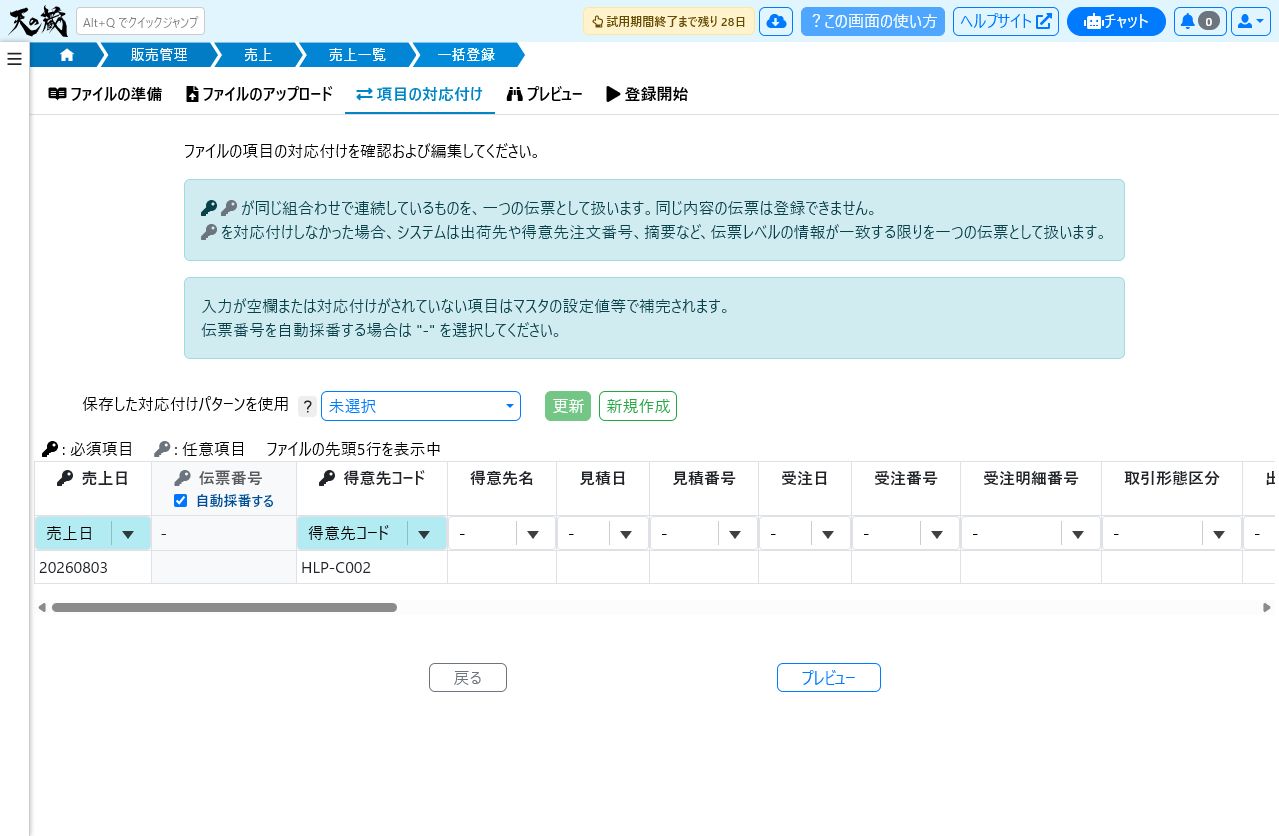Click the scrollbar left arrow

click(42, 607)
